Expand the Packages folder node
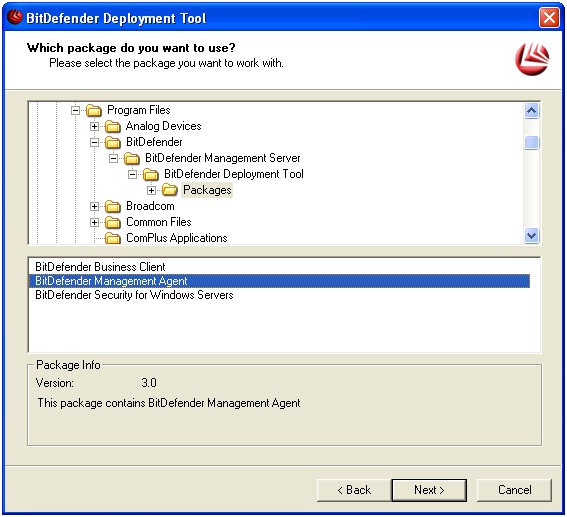Image resolution: width=567 pixels, height=517 pixels. (152, 190)
